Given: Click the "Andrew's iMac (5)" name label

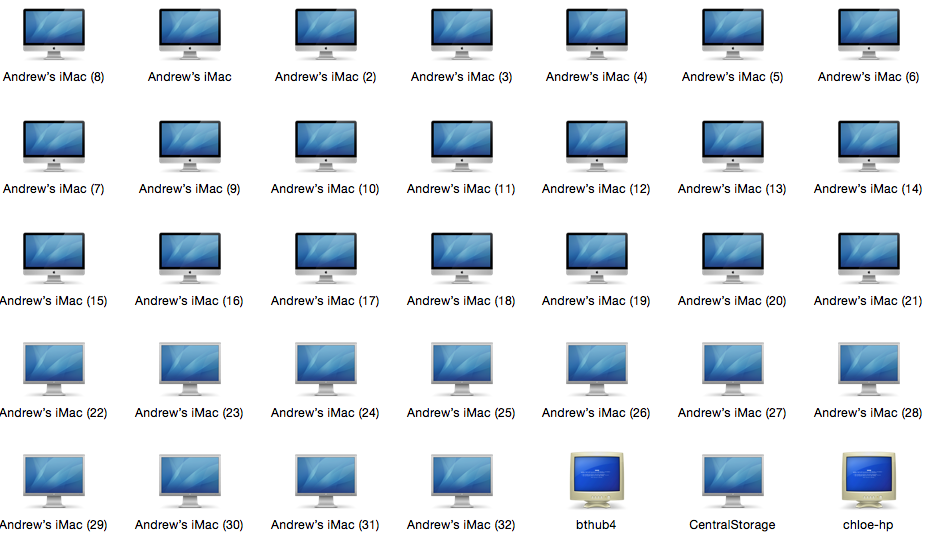Looking at the screenshot, I should [732, 77].
